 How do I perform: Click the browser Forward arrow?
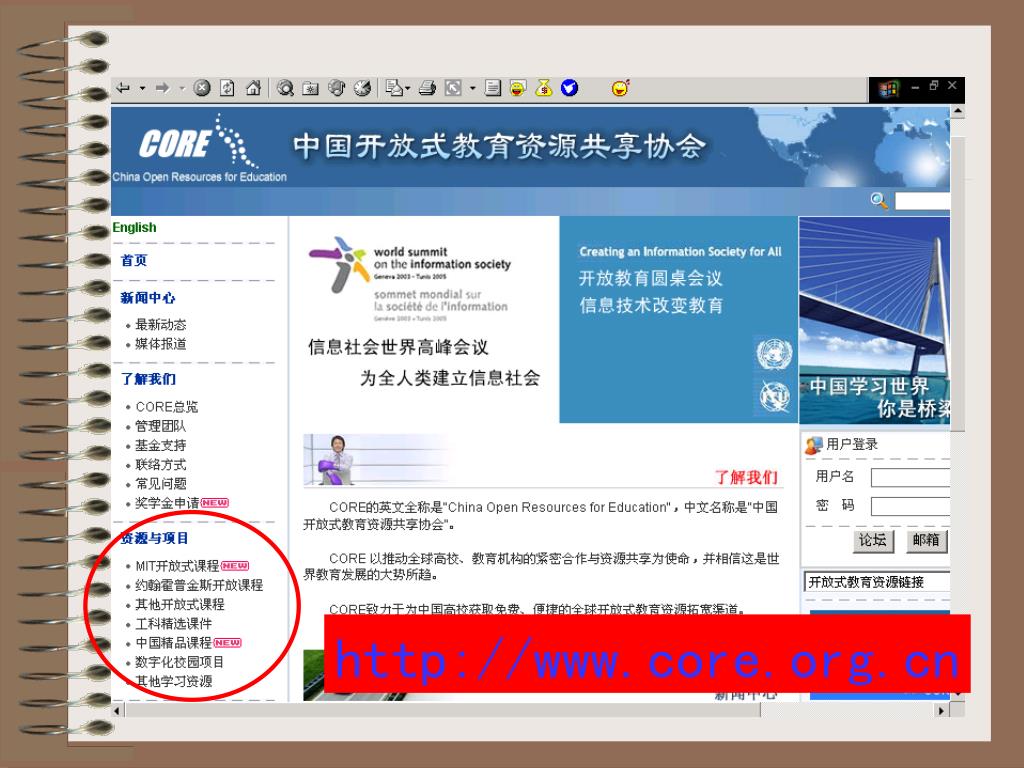pos(163,88)
